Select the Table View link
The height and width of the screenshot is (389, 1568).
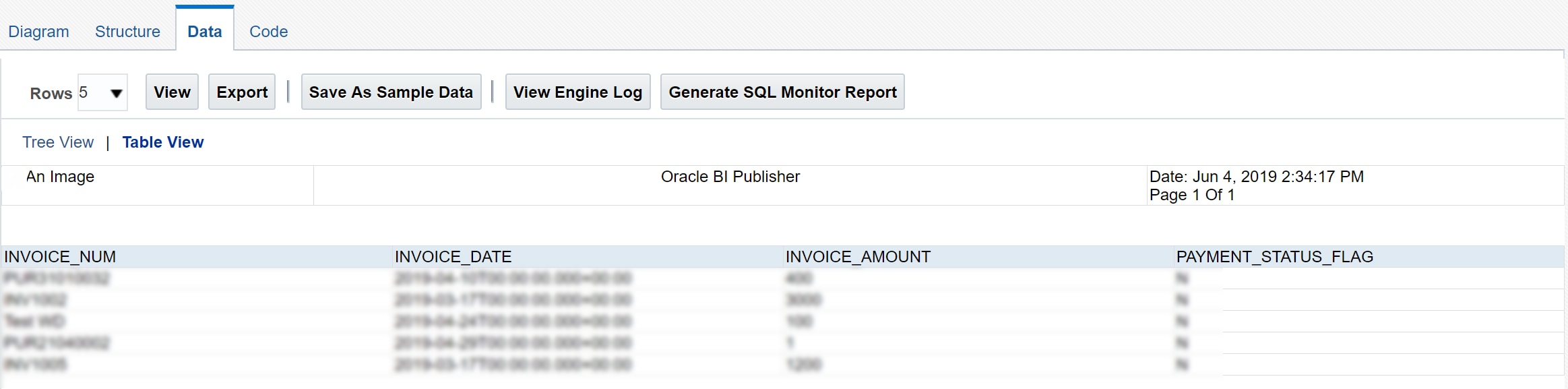point(162,142)
